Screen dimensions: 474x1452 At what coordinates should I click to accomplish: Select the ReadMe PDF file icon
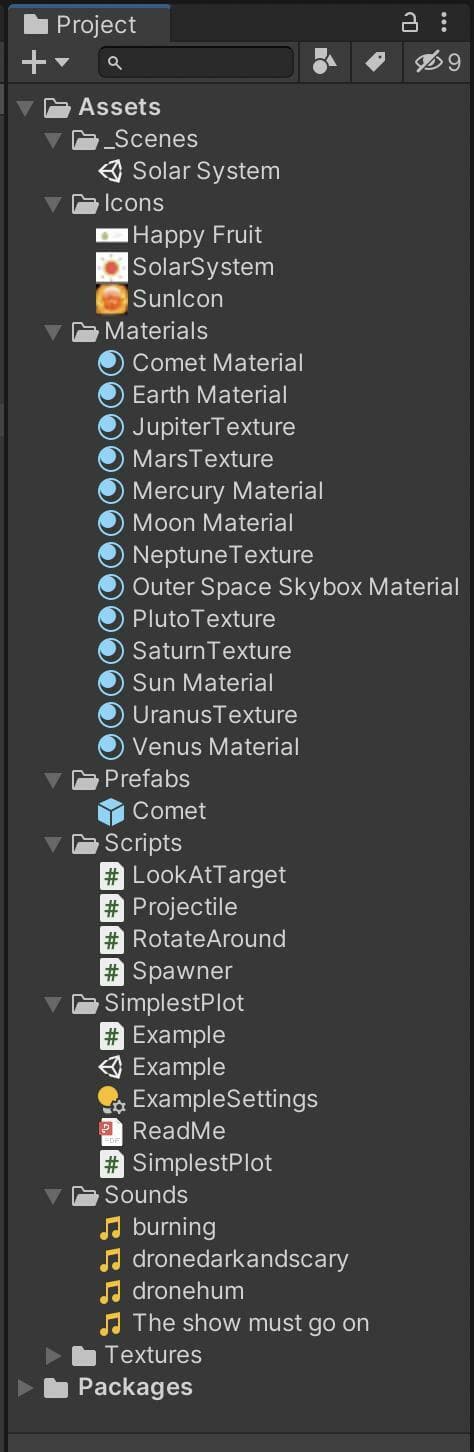tap(111, 1131)
